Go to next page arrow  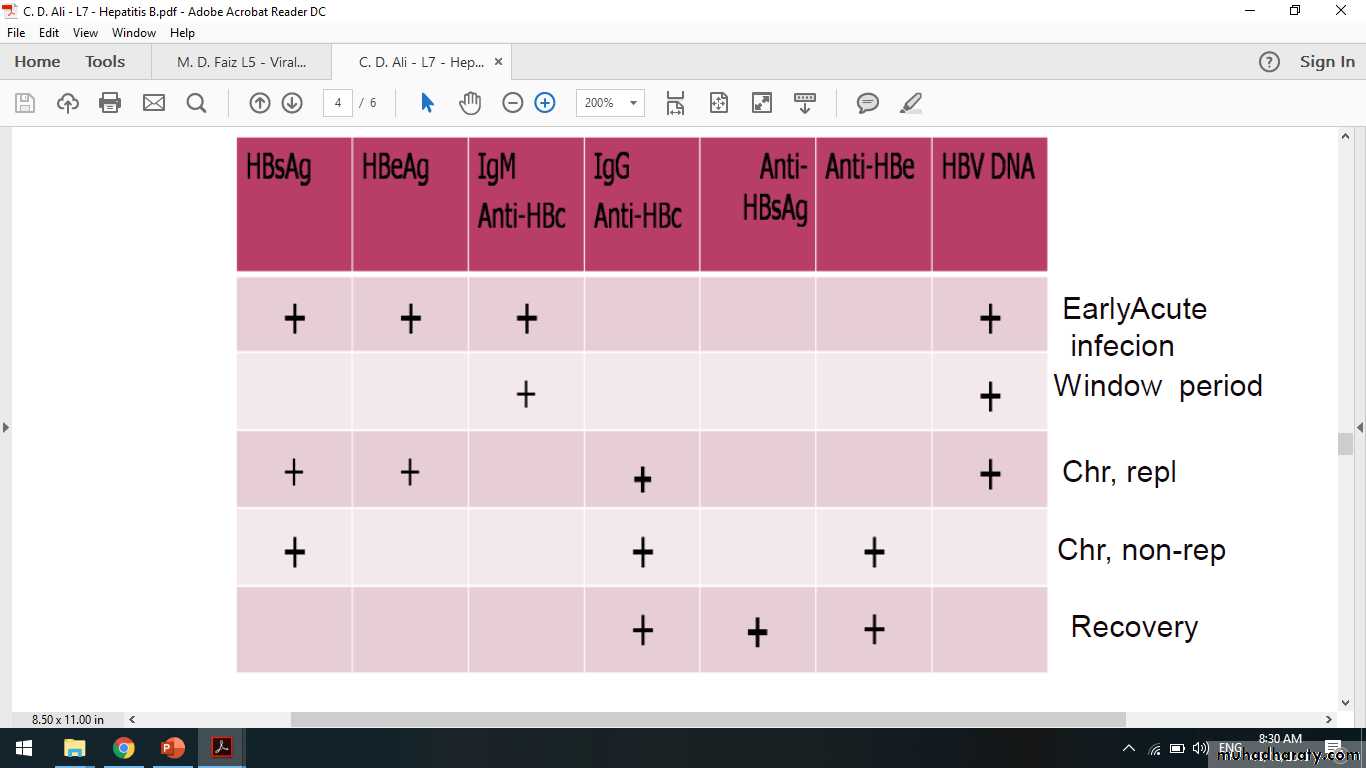[292, 103]
